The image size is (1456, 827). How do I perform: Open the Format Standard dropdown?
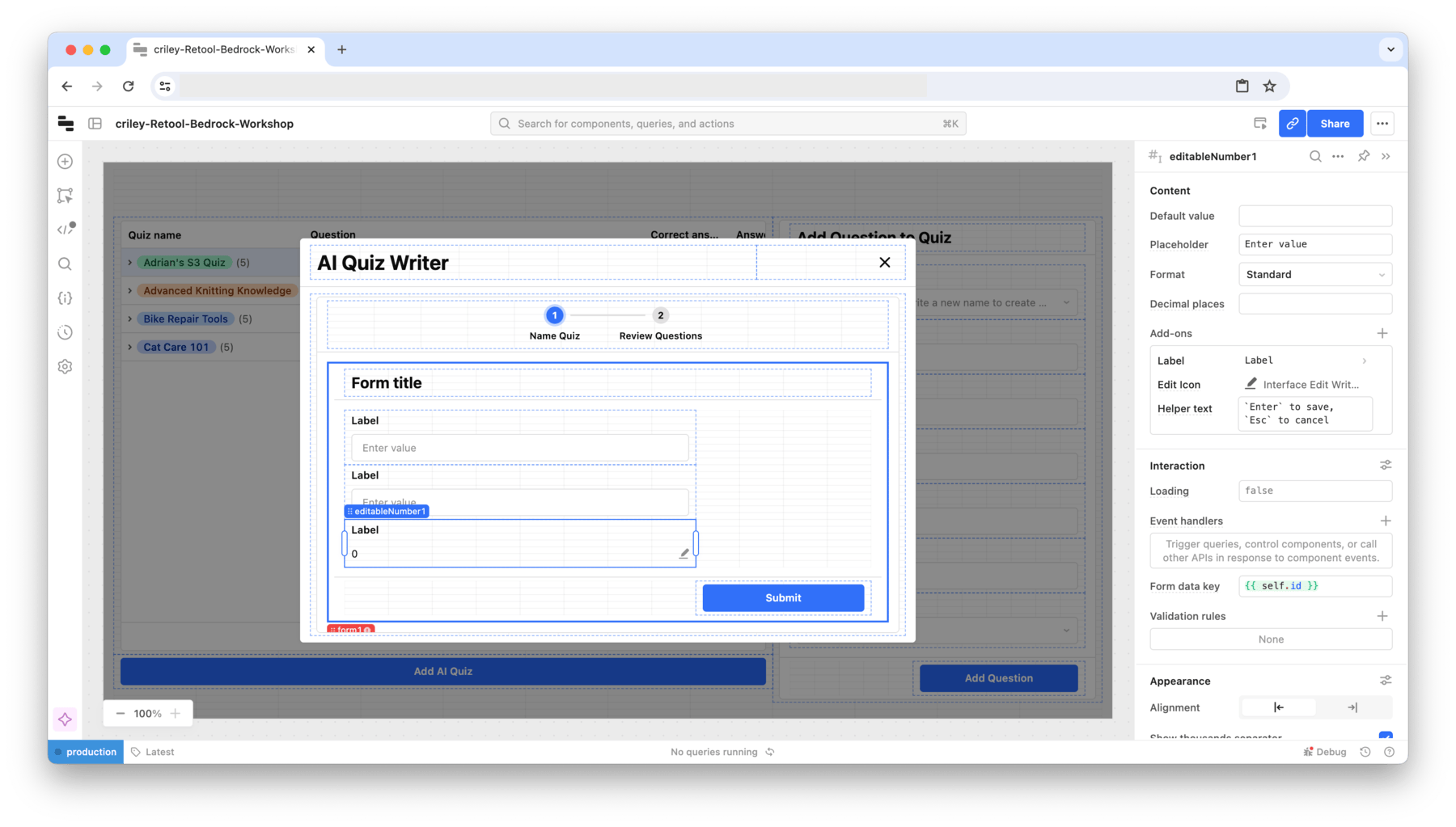(1315, 275)
